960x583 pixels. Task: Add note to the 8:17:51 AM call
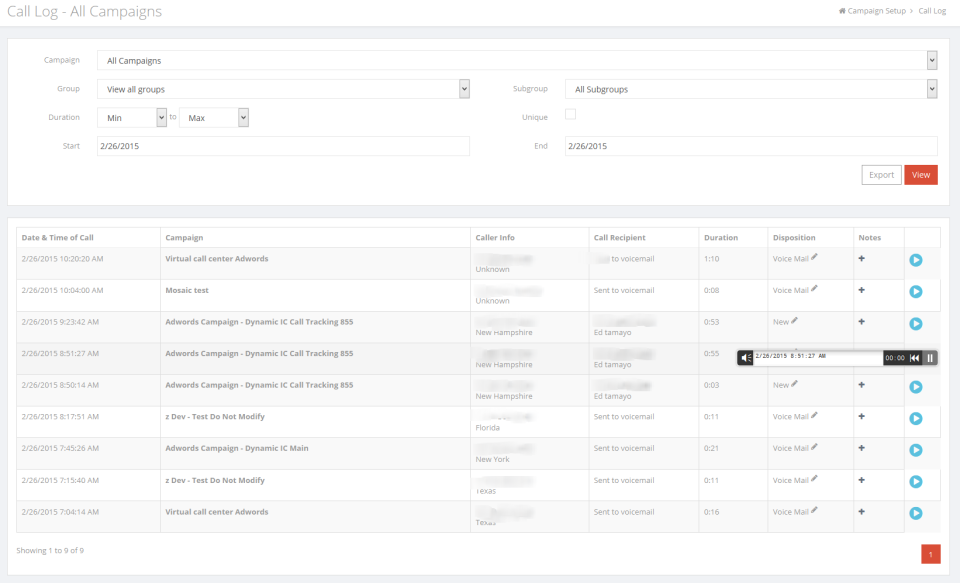click(861, 416)
